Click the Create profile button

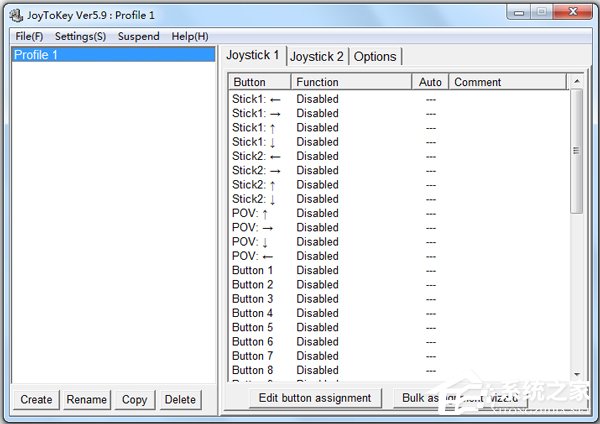(36, 399)
